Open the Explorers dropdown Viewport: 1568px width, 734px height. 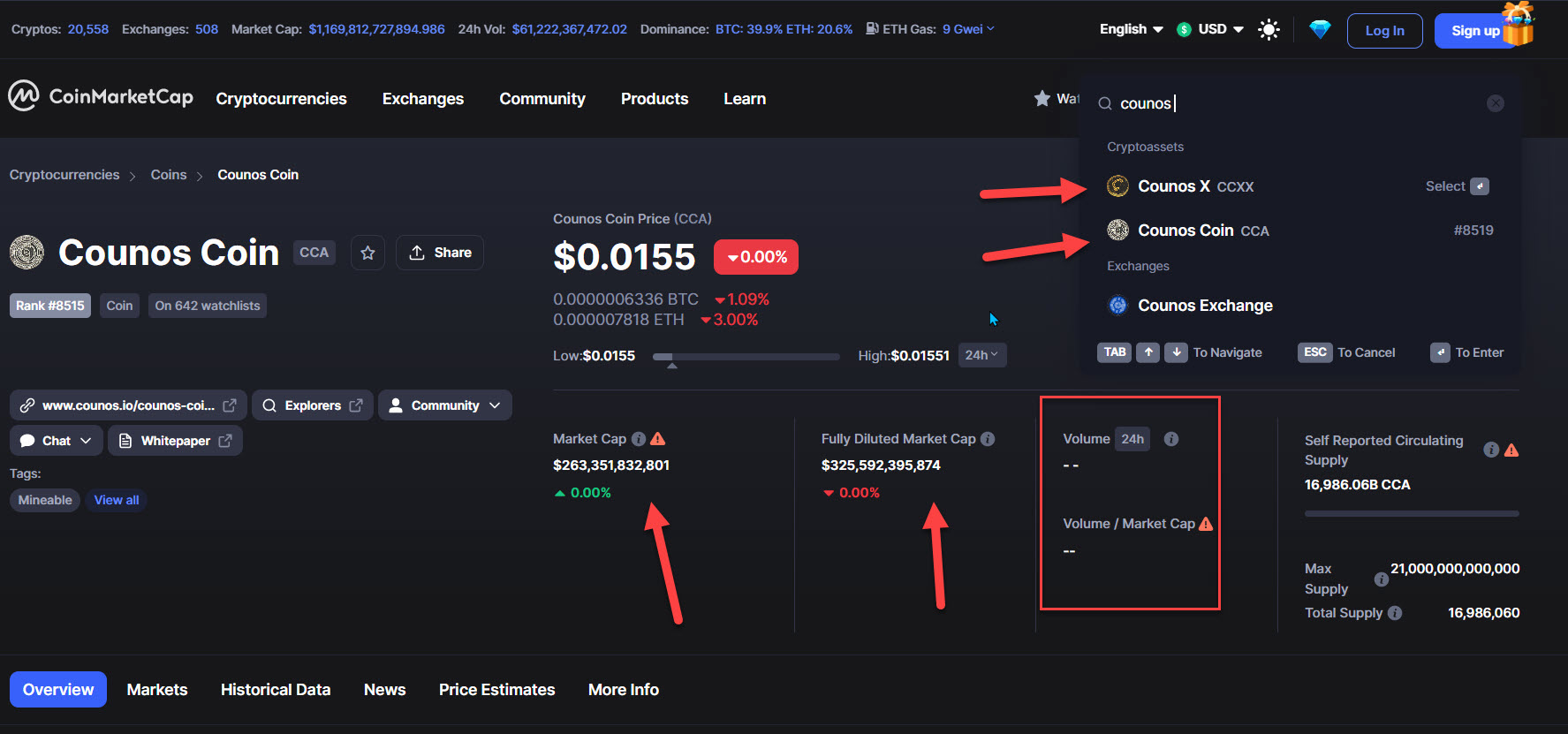point(313,405)
